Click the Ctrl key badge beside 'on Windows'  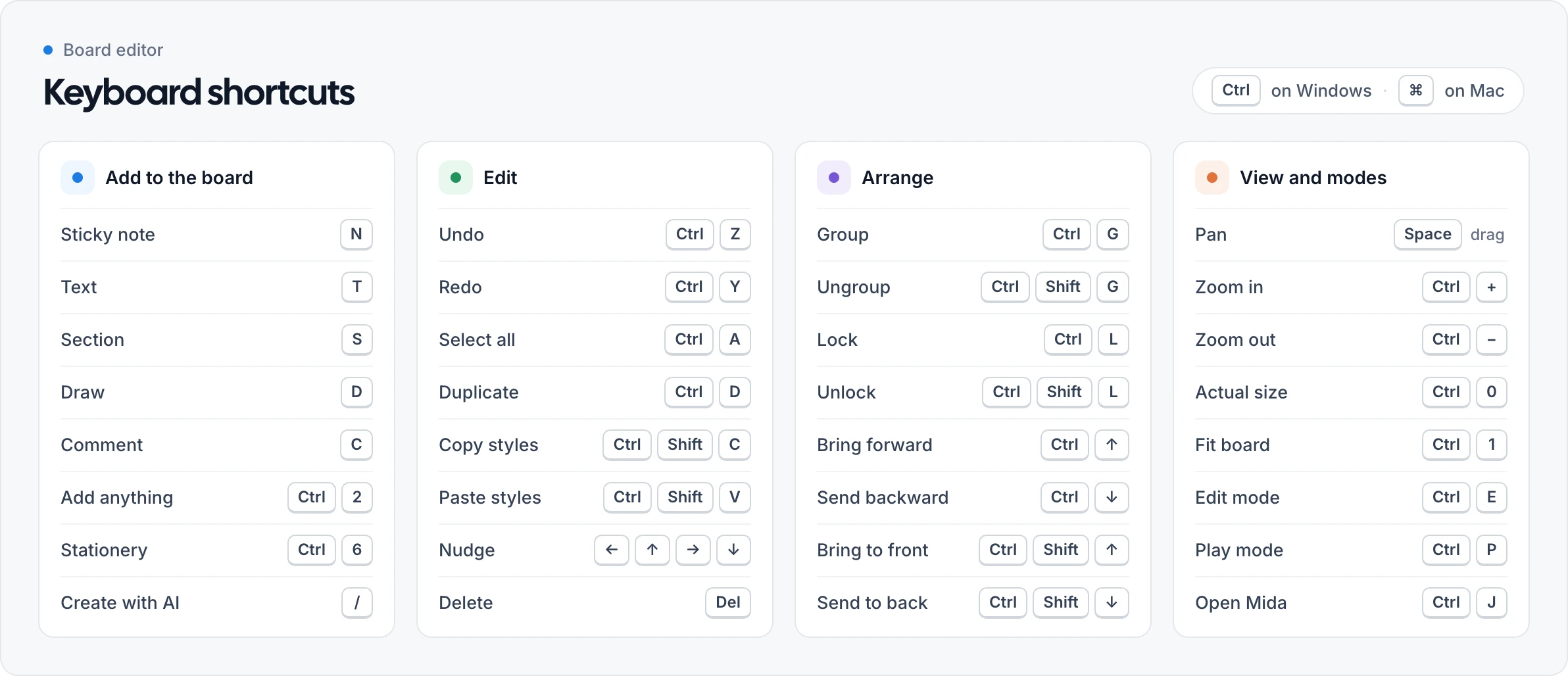coord(1236,90)
